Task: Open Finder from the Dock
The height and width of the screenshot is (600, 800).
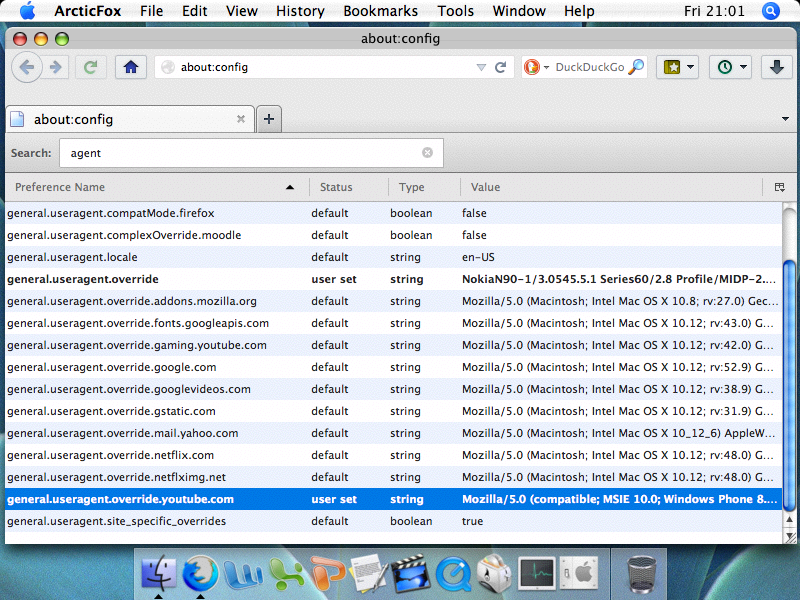Action: click(159, 573)
